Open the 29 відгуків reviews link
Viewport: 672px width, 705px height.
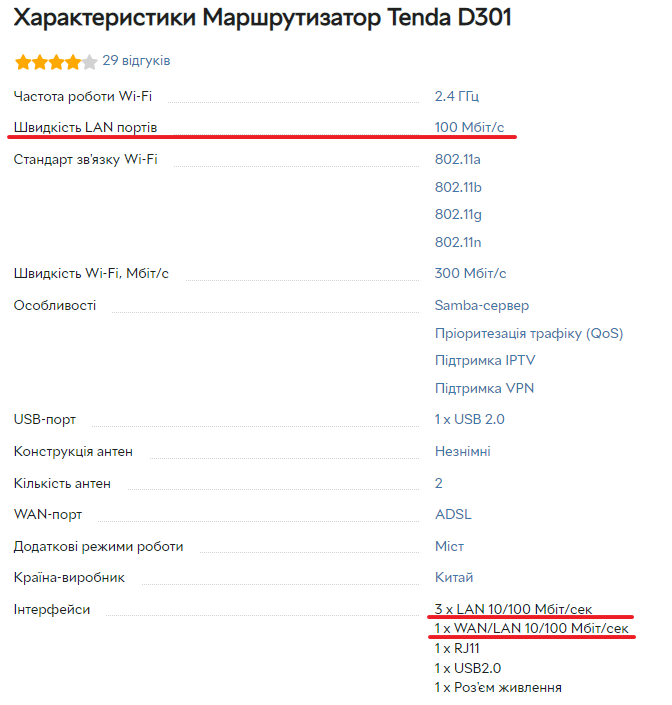pyautogui.click(x=136, y=61)
